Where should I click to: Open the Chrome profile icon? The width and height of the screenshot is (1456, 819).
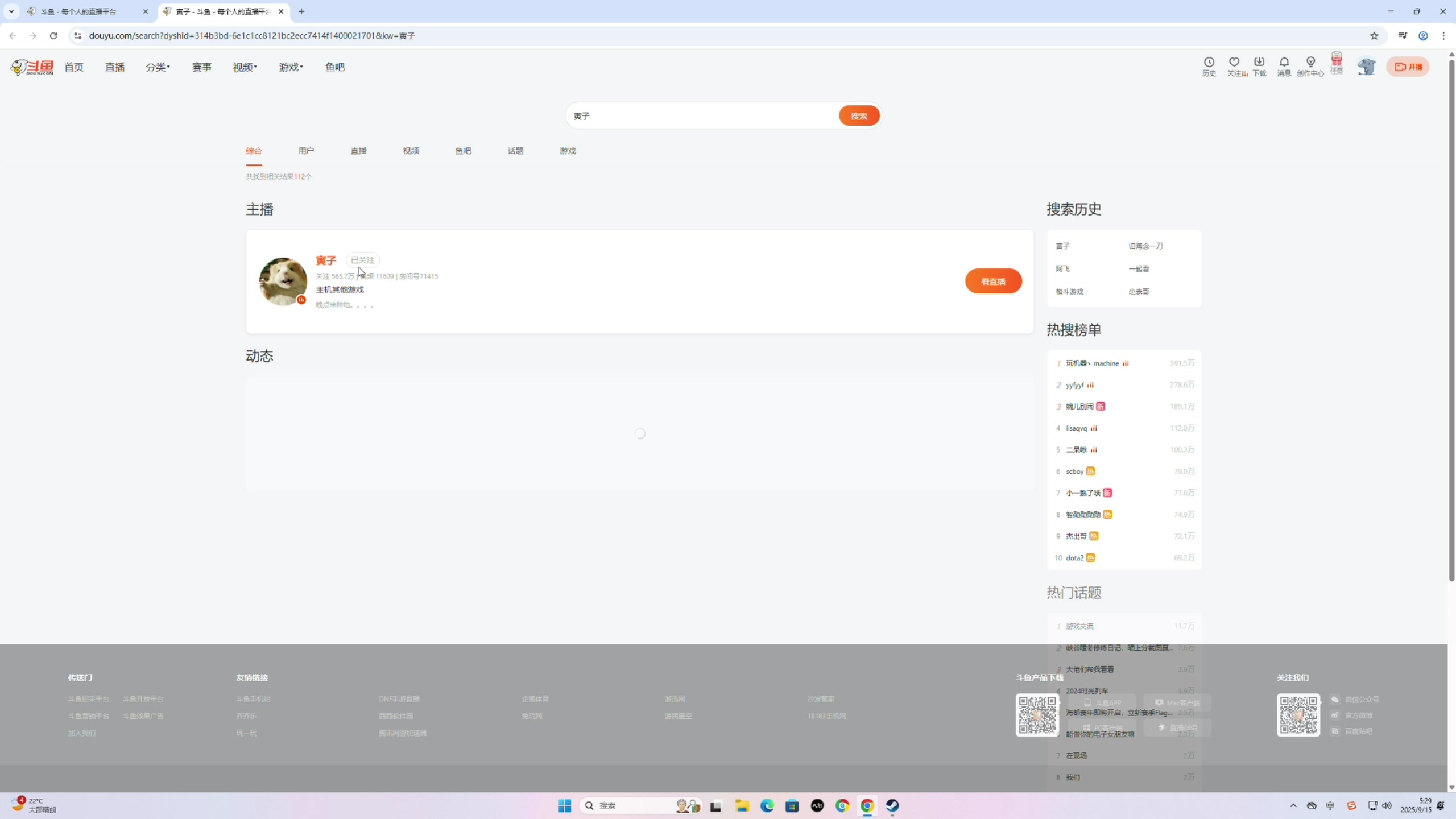tap(1423, 36)
